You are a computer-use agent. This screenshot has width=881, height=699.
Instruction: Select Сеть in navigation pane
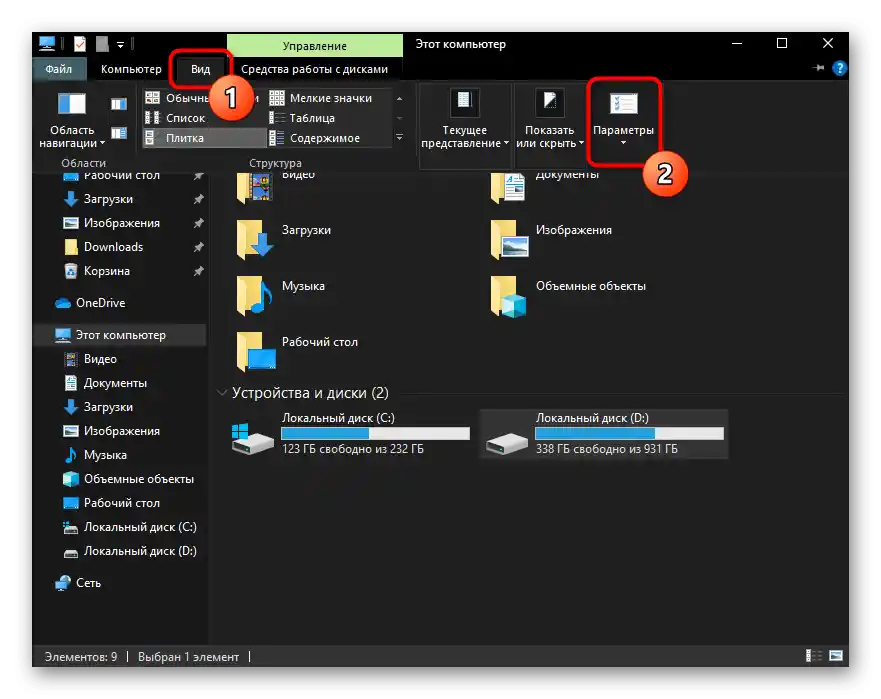click(x=88, y=583)
